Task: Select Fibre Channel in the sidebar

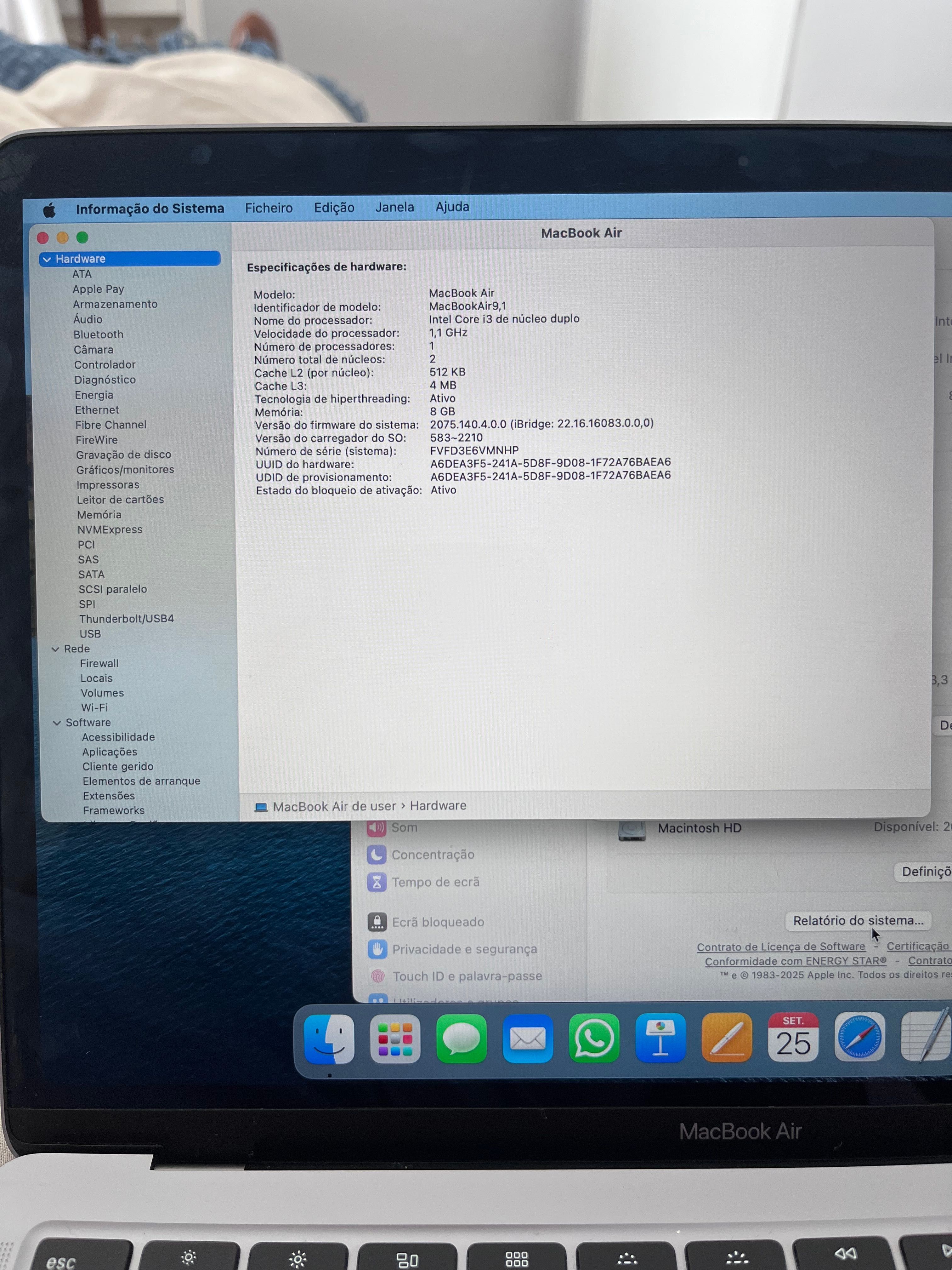Action: (x=111, y=425)
